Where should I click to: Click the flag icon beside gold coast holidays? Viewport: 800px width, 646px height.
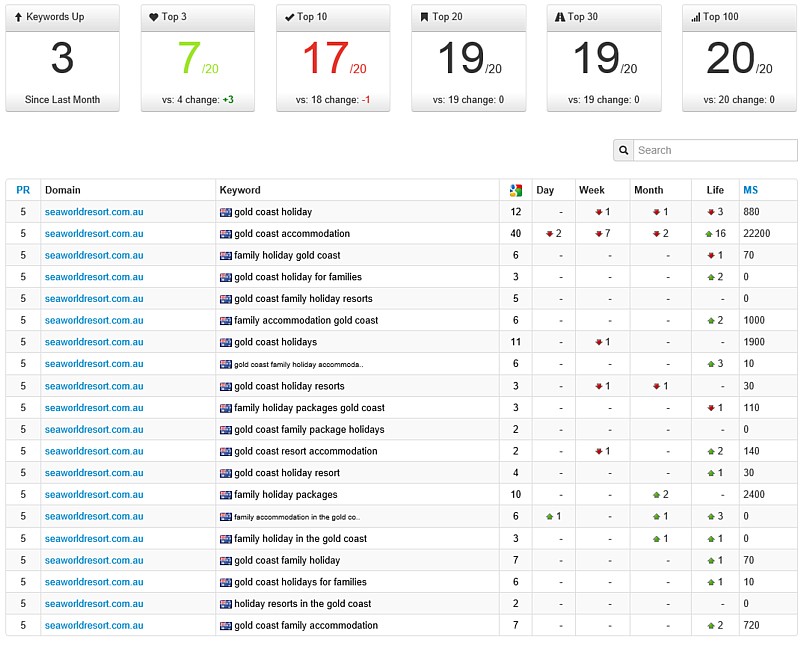[226, 342]
